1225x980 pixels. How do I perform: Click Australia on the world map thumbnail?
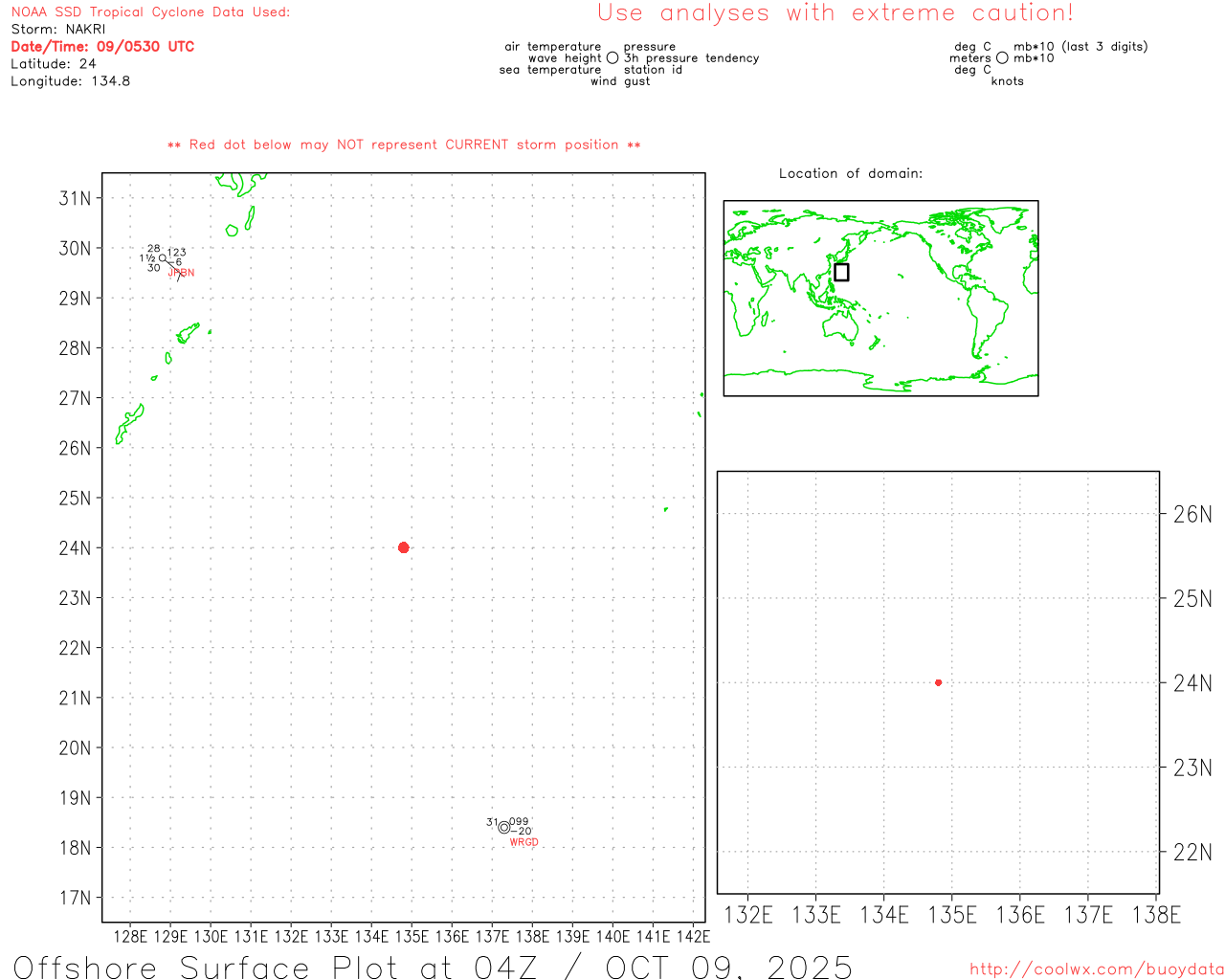842,327
